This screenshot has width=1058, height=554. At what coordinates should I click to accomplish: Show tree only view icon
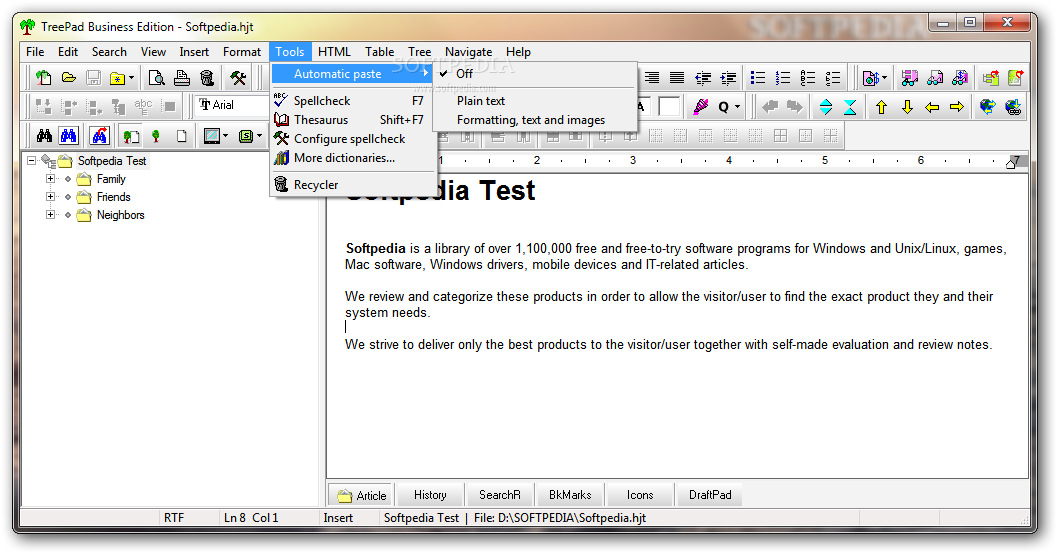tap(156, 136)
